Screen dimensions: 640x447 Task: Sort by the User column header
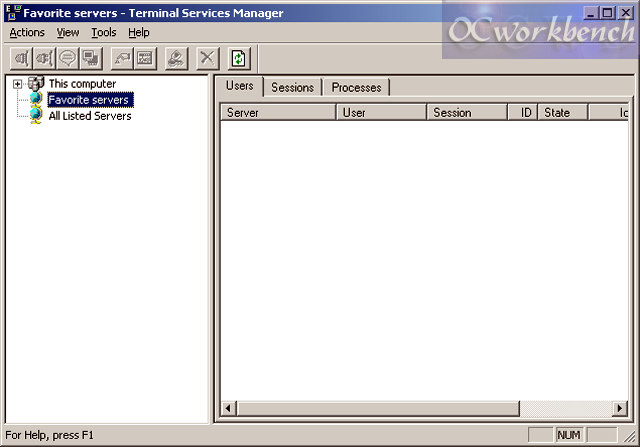point(381,112)
